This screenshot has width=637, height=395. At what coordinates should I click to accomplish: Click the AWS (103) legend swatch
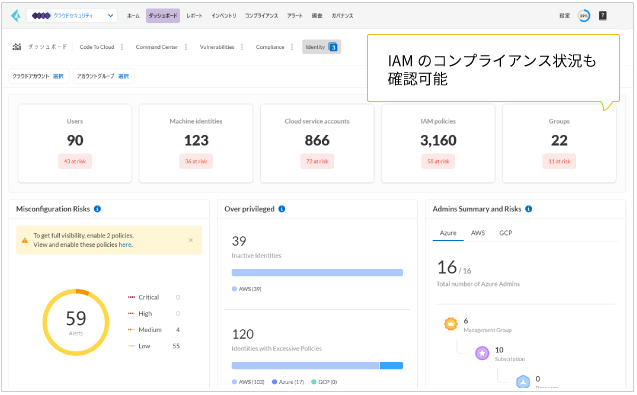pyautogui.click(x=234, y=382)
